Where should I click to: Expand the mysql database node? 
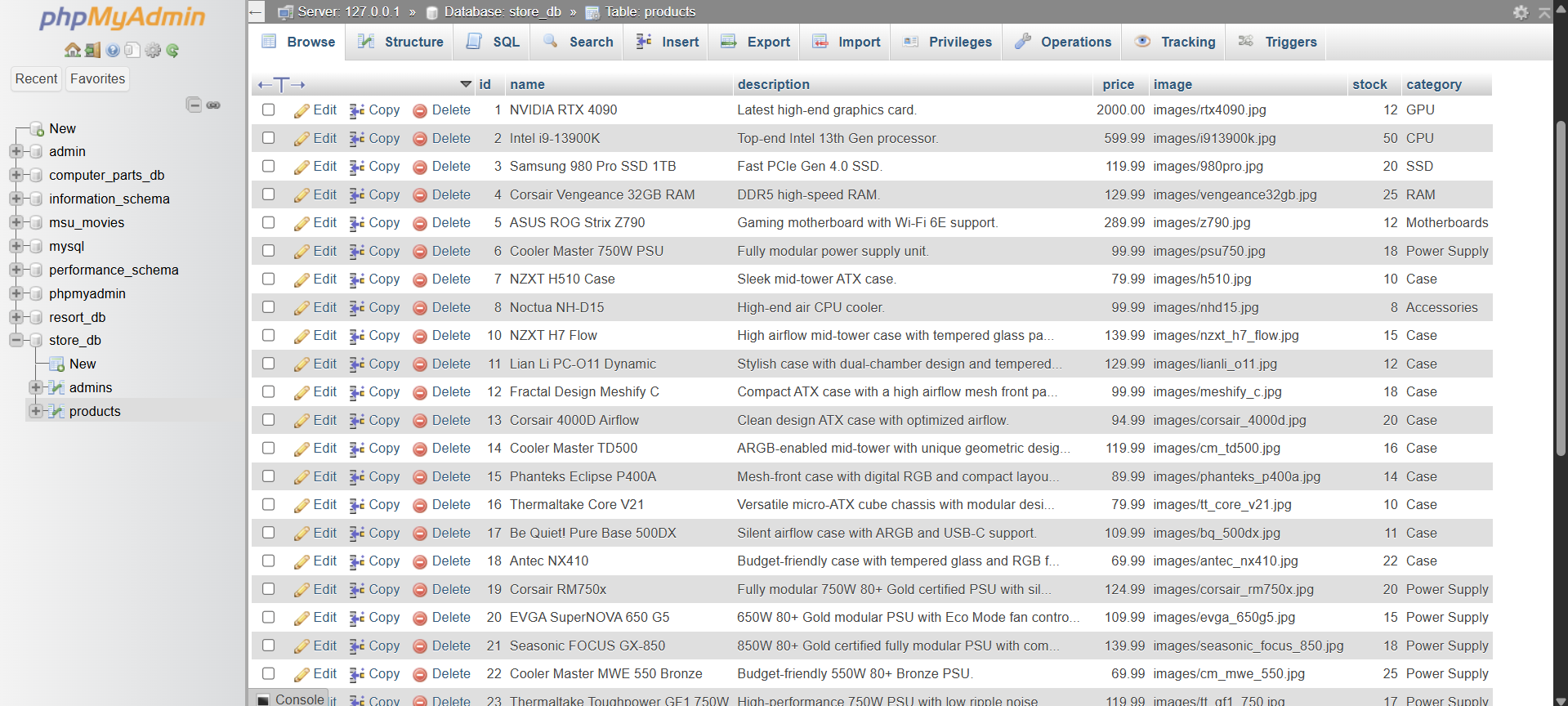pos(16,246)
